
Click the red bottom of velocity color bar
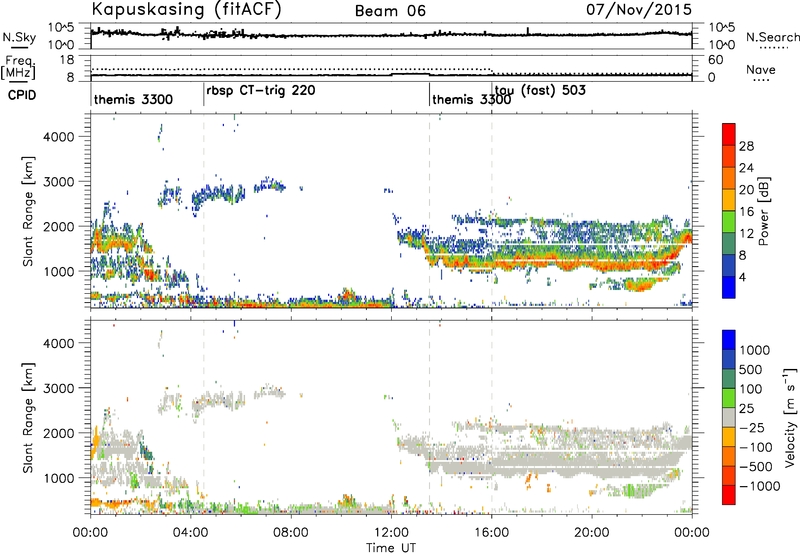click(729, 494)
